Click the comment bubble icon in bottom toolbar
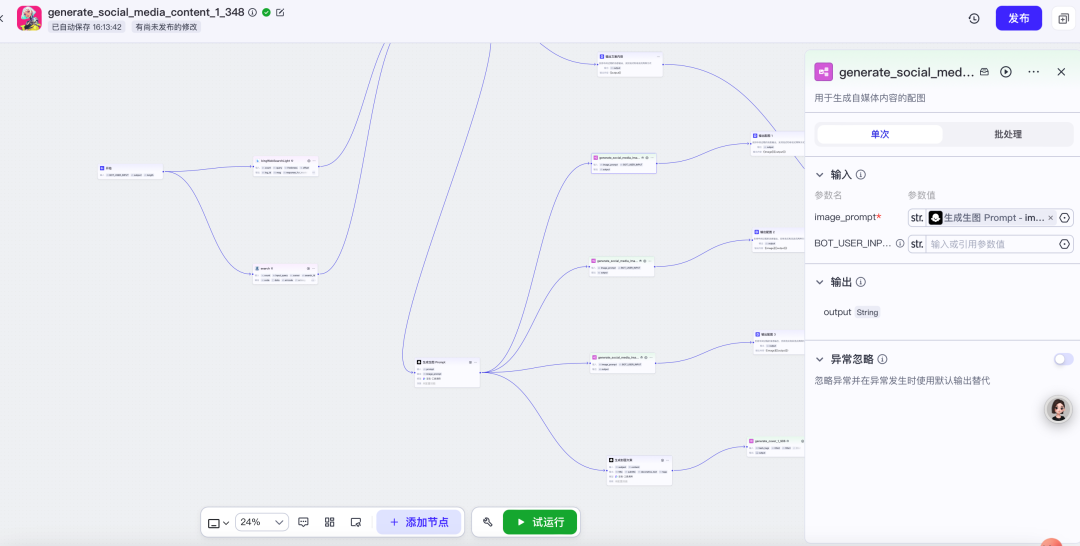The image size is (1080, 546). pyautogui.click(x=303, y=522)
